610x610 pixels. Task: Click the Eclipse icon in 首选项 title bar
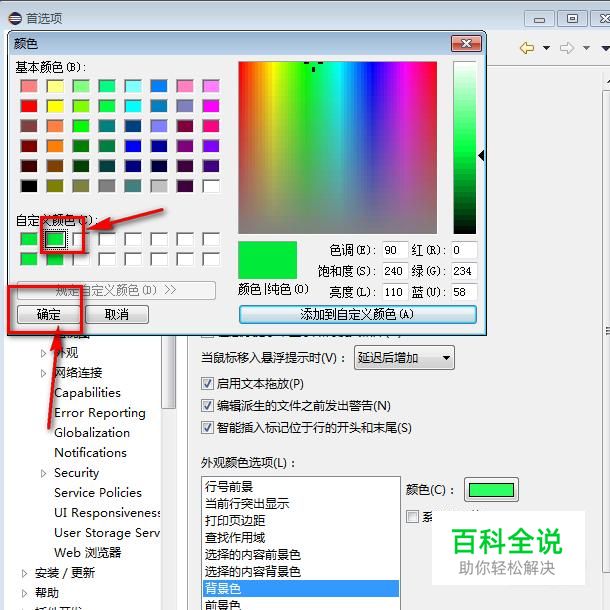click(15, 18)
